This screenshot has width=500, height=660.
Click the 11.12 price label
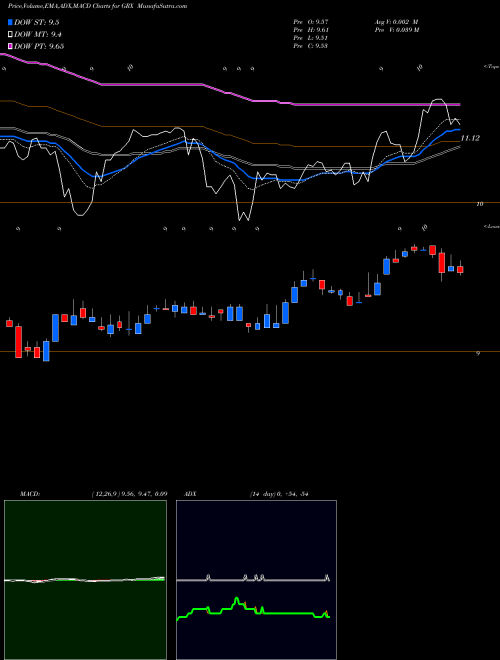(470, 138)
